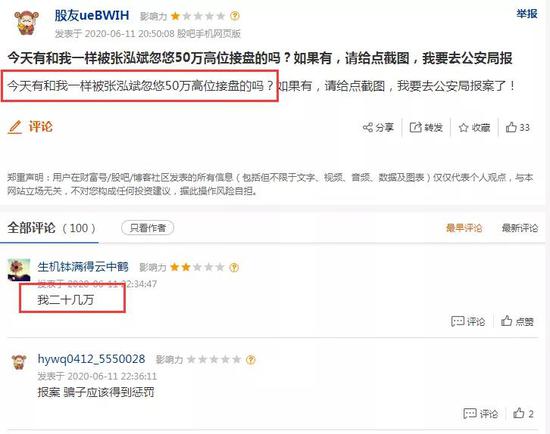Select the 全部评论 tab
Screen dimensions: 550x434
[x=51, y=228]
